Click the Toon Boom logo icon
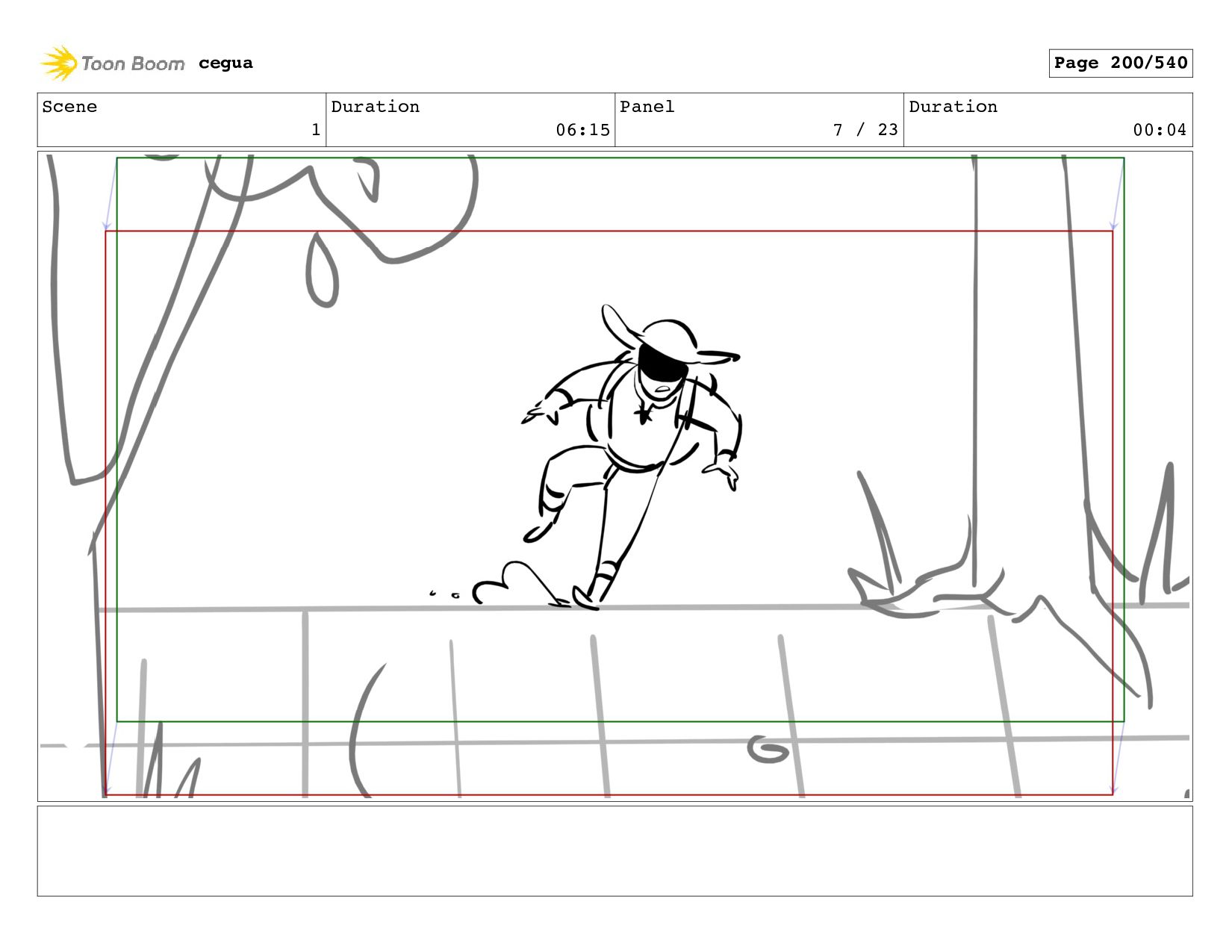 58,63
